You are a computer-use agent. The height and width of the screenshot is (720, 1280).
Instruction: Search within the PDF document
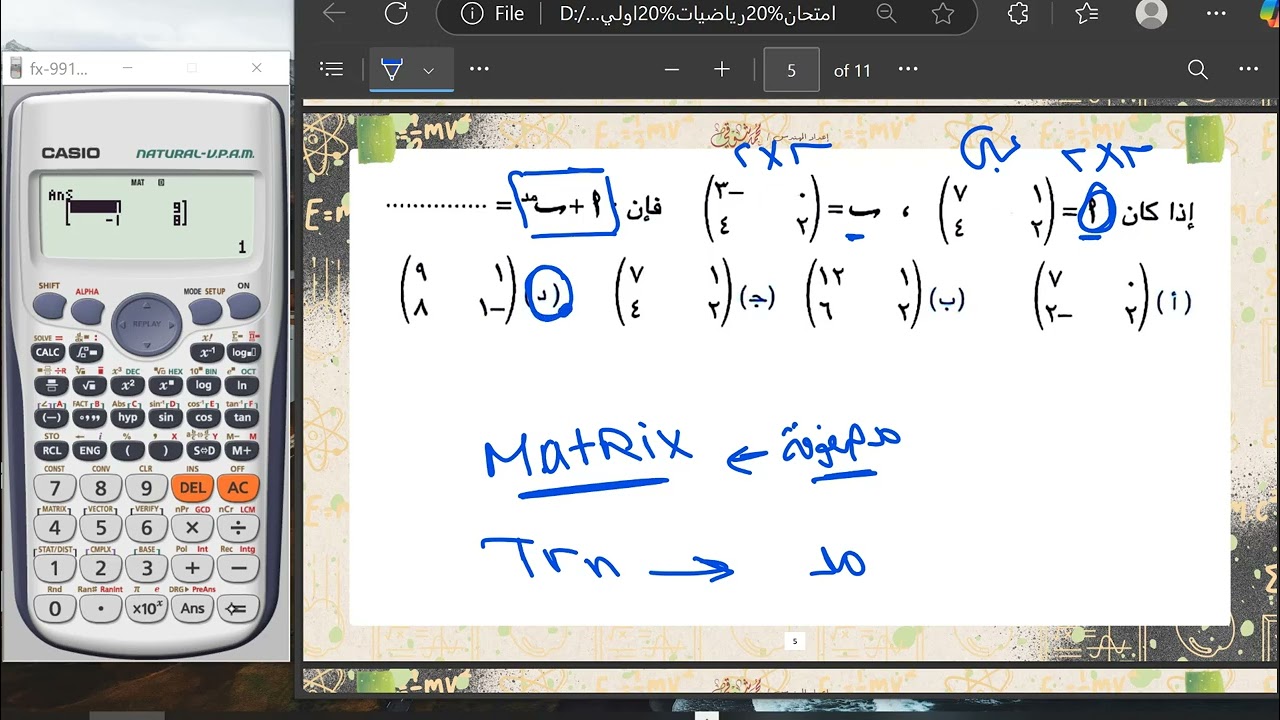click(1197, 69)
